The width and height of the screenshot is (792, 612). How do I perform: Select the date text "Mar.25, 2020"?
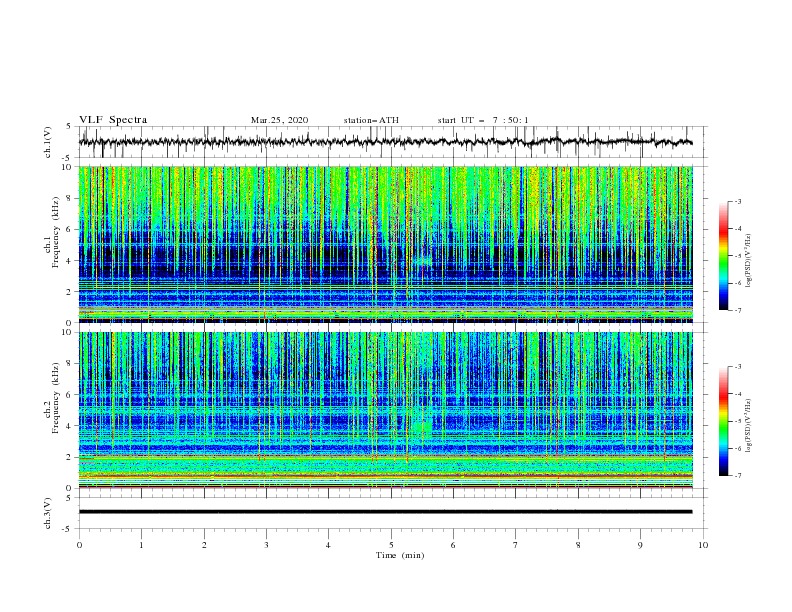(279, 120)
